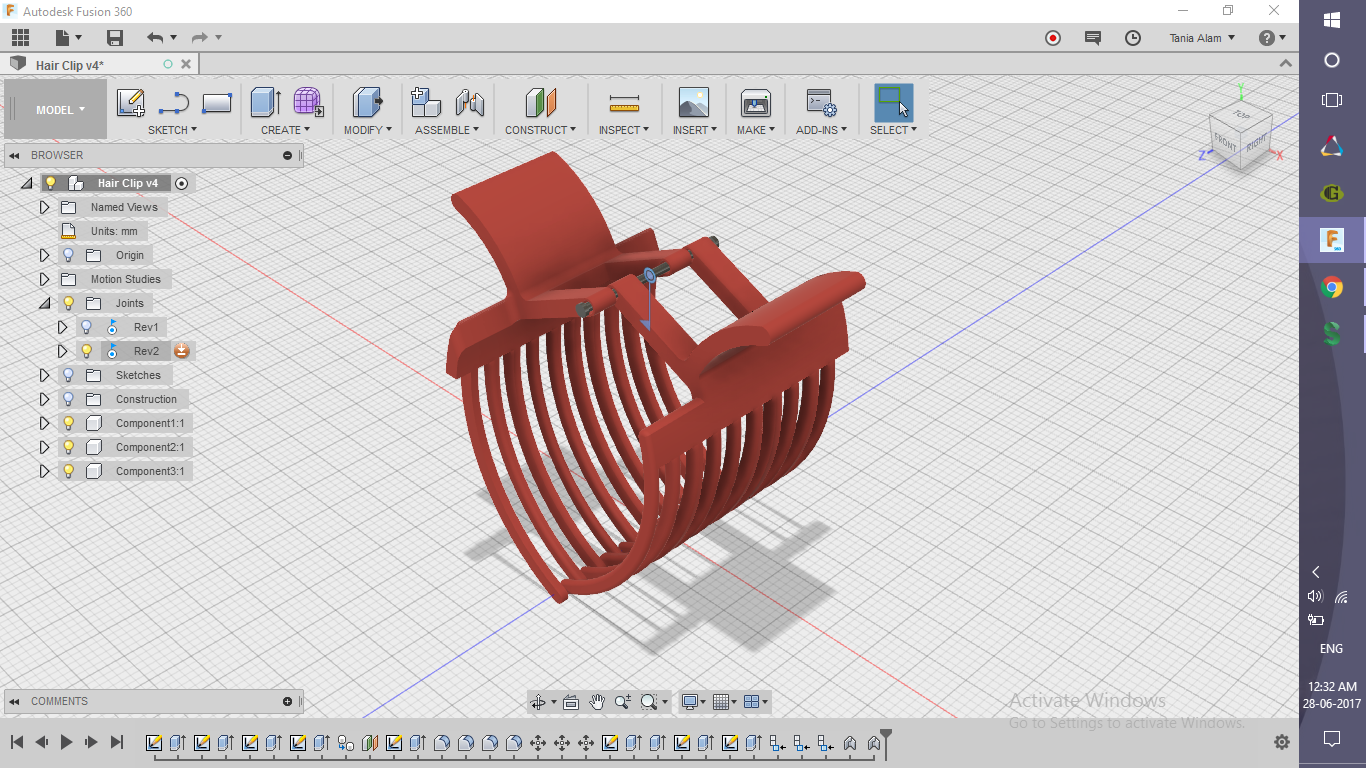Expand the Motion Studies folder
1366x768 pixels.
coord(44,279)
